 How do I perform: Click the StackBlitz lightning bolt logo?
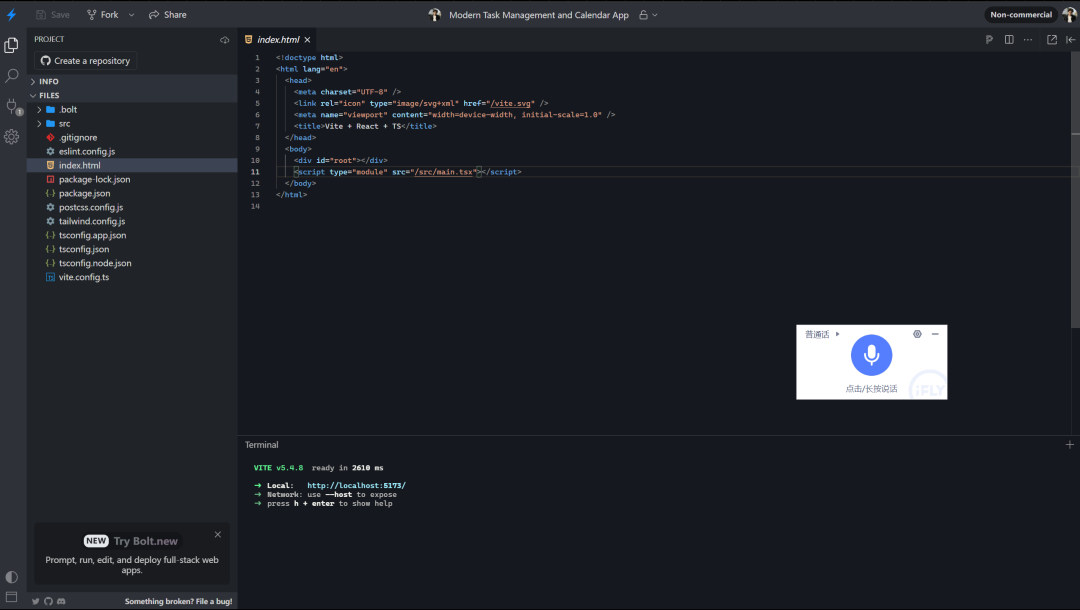point(11,14)
